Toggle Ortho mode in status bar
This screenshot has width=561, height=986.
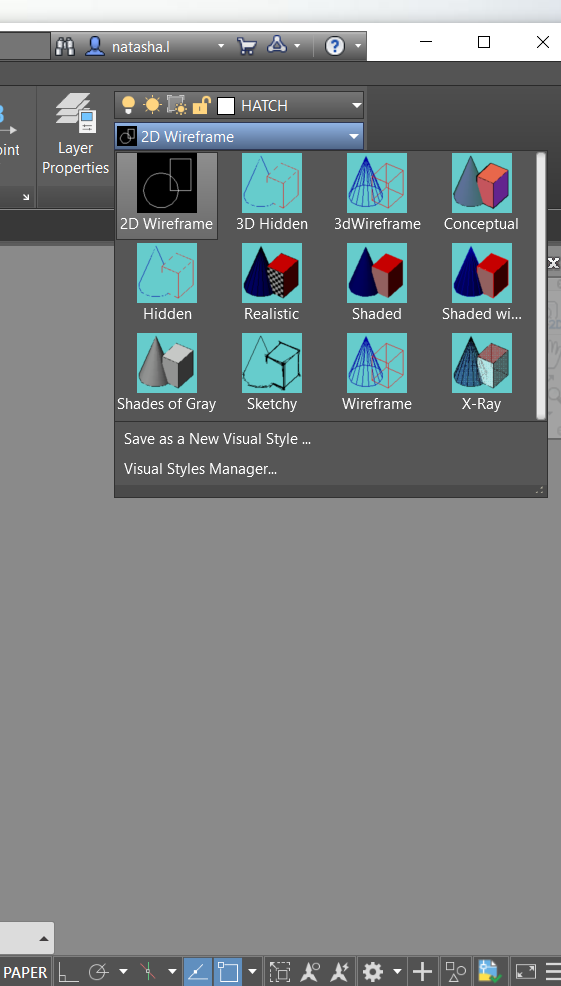click(69, 972)
